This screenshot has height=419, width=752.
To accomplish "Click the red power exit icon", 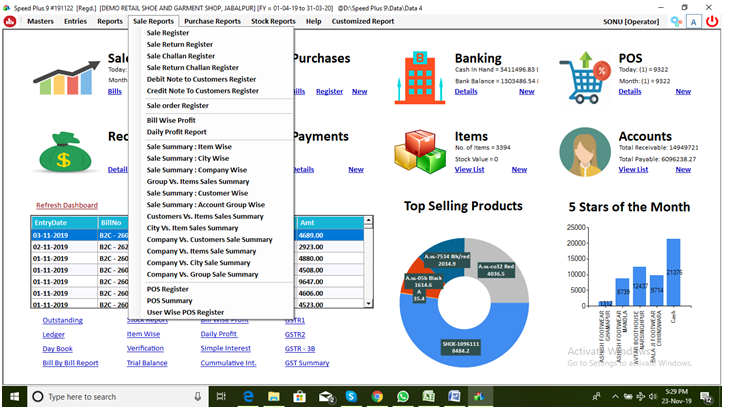I will (x=712, y=21).
